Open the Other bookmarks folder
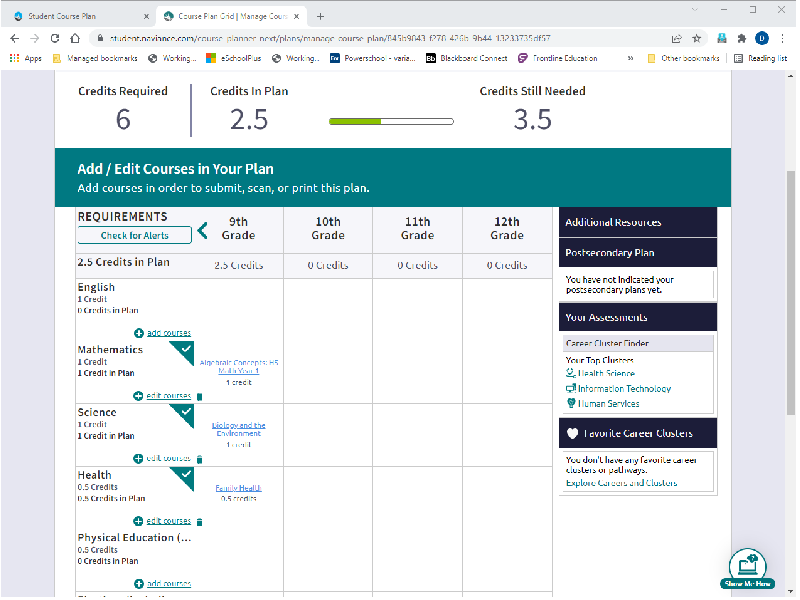The image size is (800, 600). [684, 58]
